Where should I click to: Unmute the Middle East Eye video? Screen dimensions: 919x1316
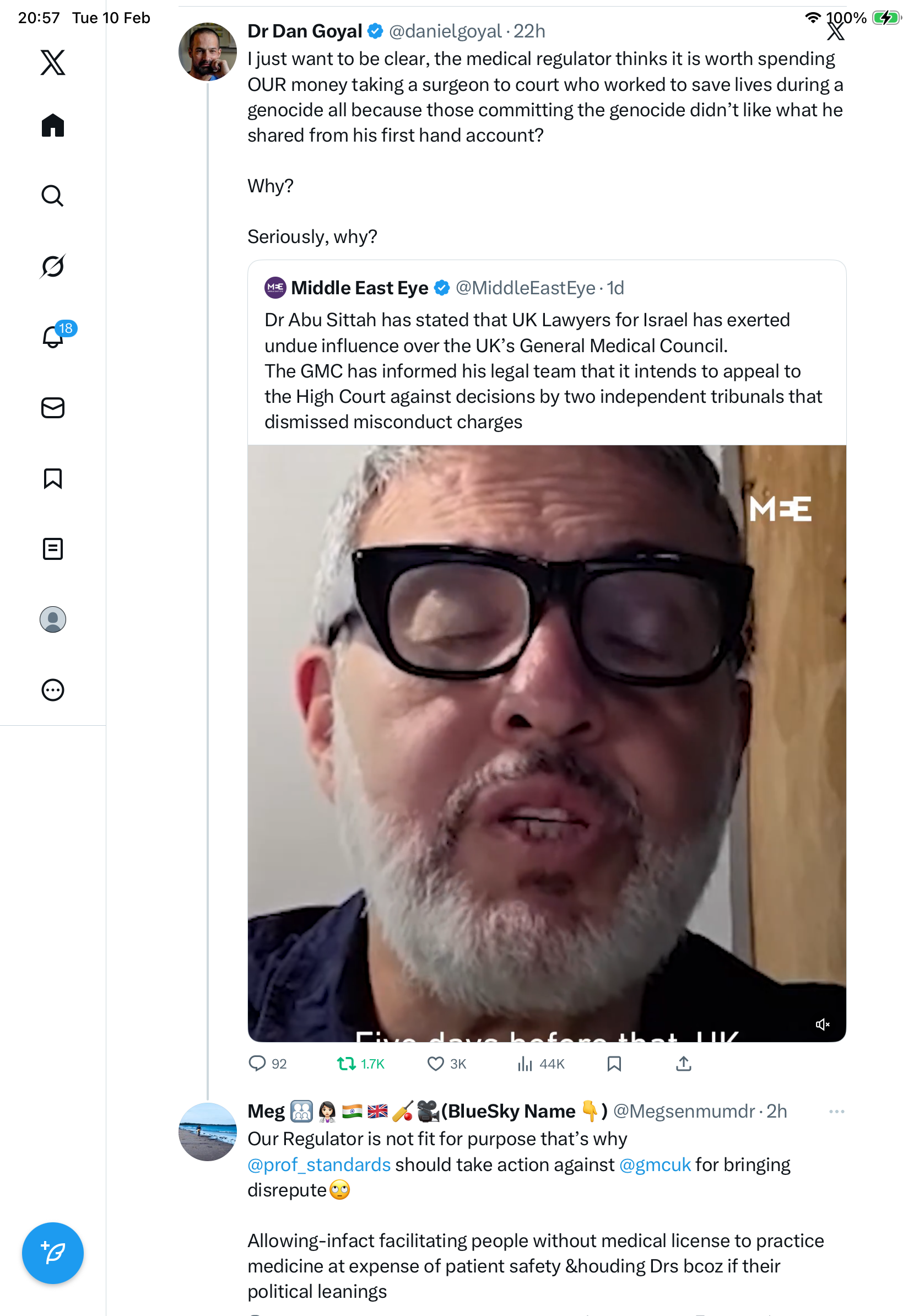[822, 1025]
